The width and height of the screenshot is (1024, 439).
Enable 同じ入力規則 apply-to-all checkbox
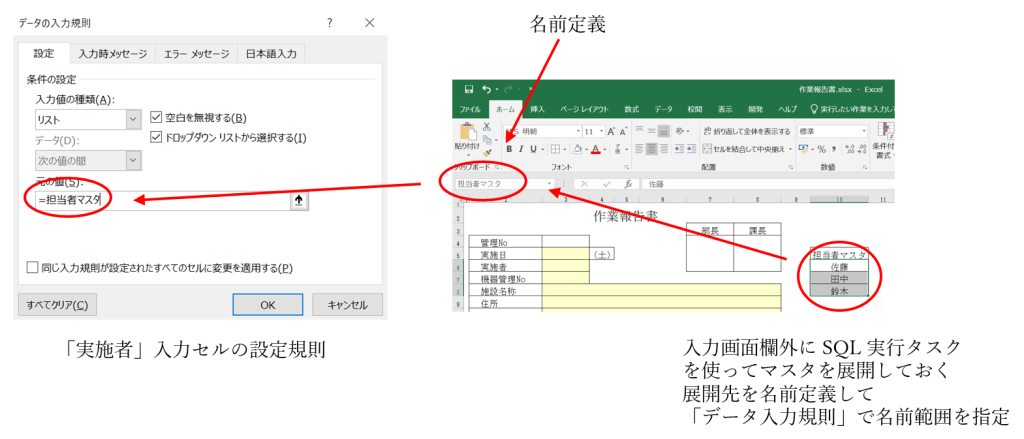click(x=33, y=267)
